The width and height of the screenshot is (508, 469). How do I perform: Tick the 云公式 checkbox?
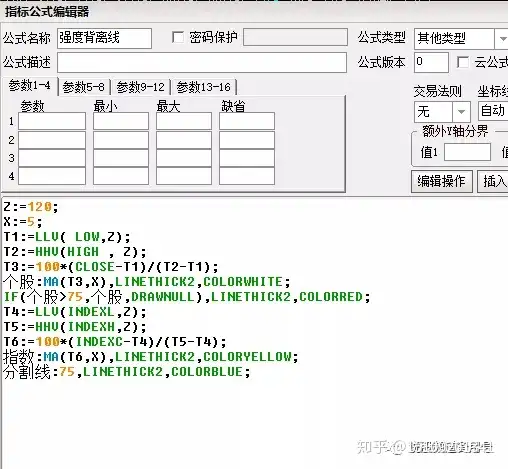(463, 62)
